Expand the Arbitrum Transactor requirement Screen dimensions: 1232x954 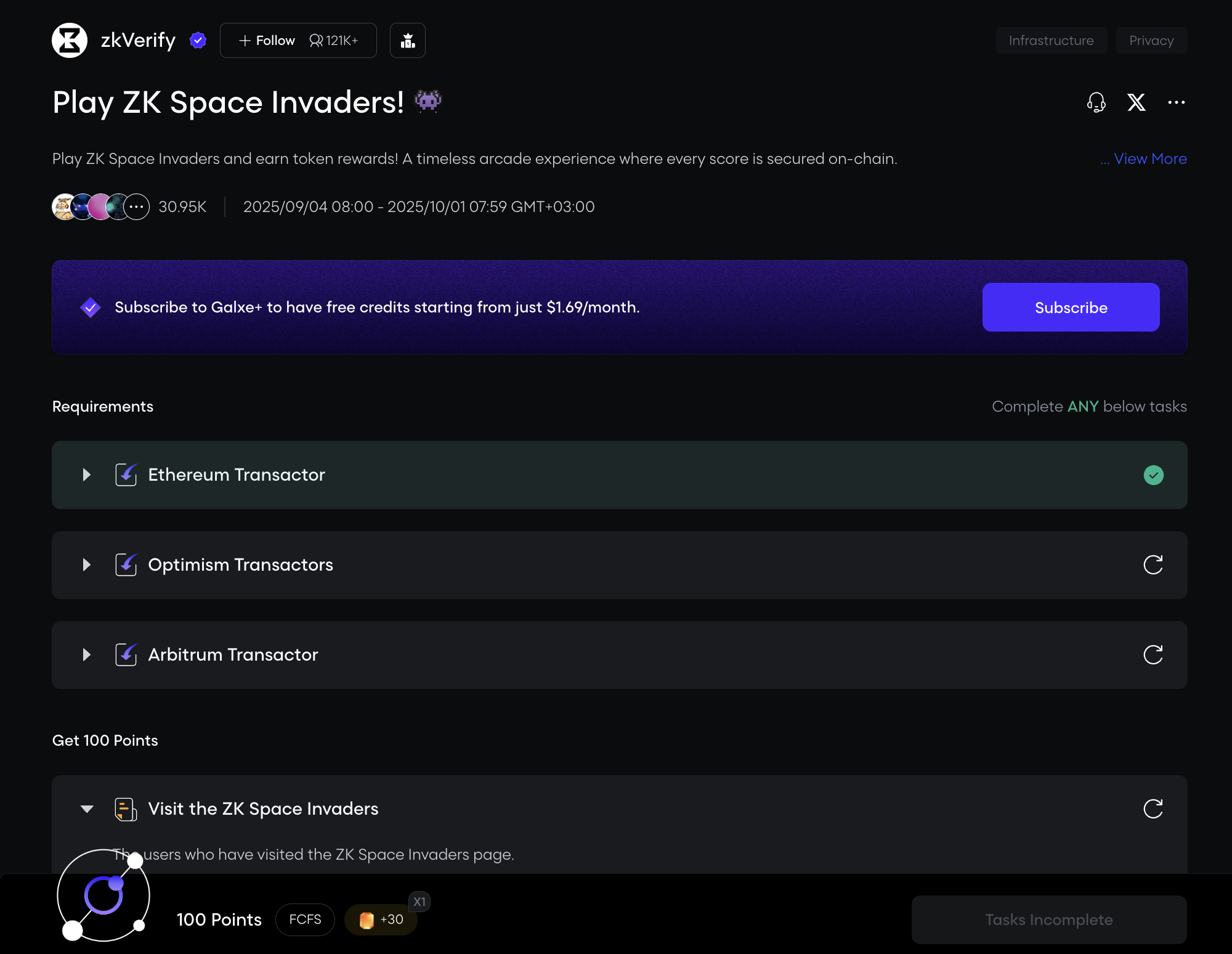(x=87, y=654)
